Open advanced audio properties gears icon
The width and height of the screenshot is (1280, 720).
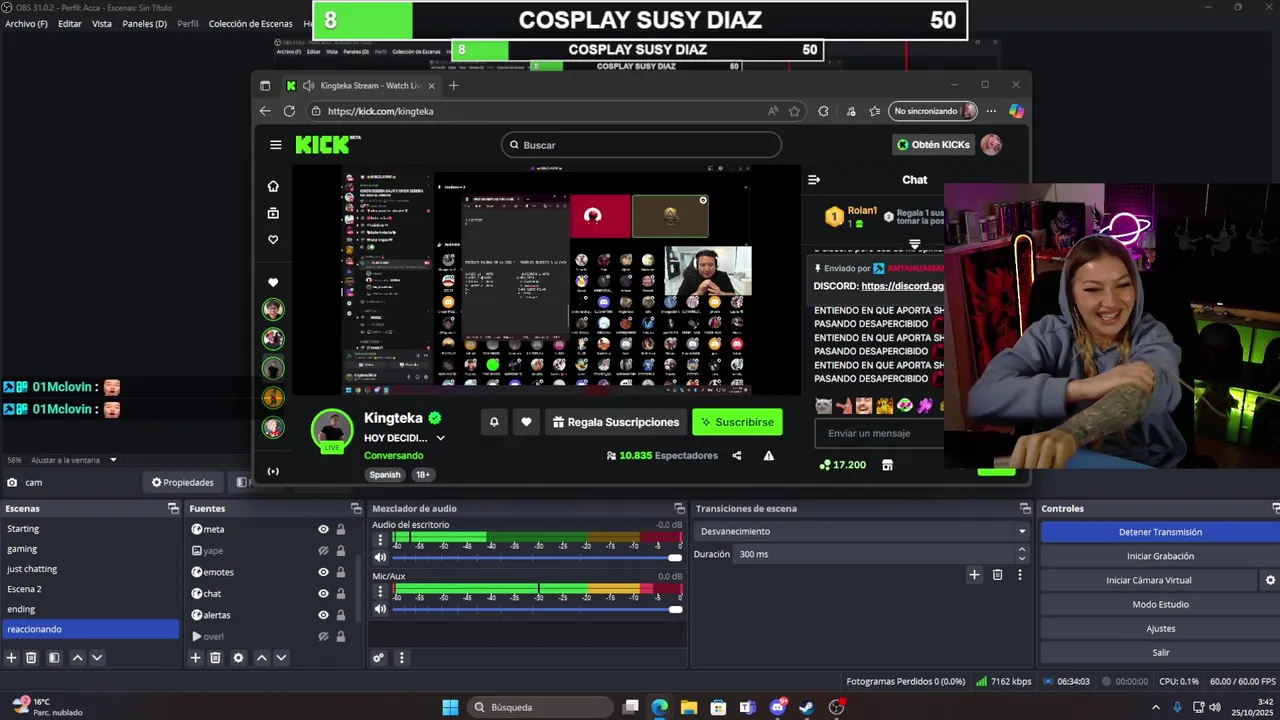[x=378, y=658]
